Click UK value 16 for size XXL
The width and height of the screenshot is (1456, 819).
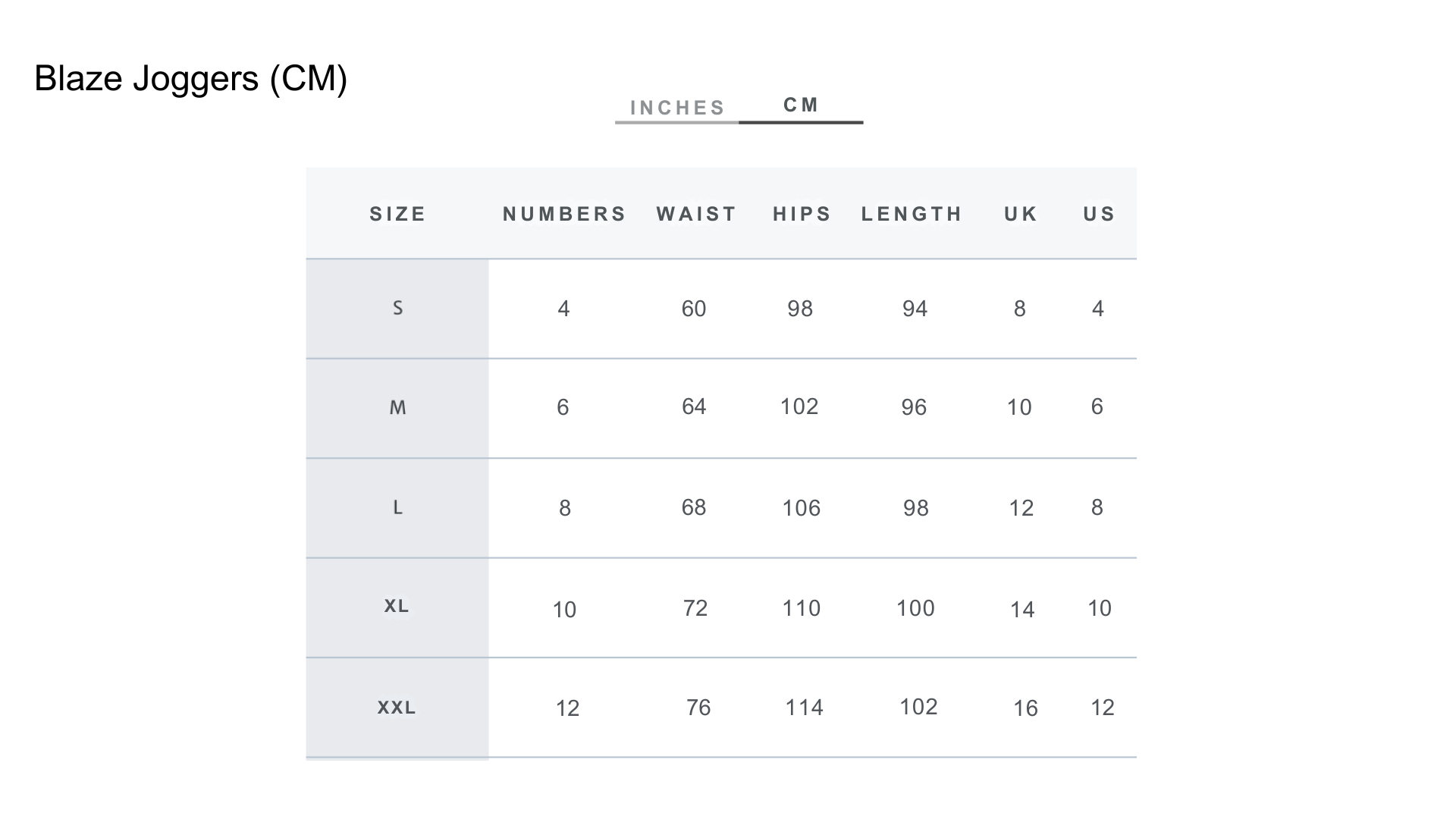coord(1025,708)
